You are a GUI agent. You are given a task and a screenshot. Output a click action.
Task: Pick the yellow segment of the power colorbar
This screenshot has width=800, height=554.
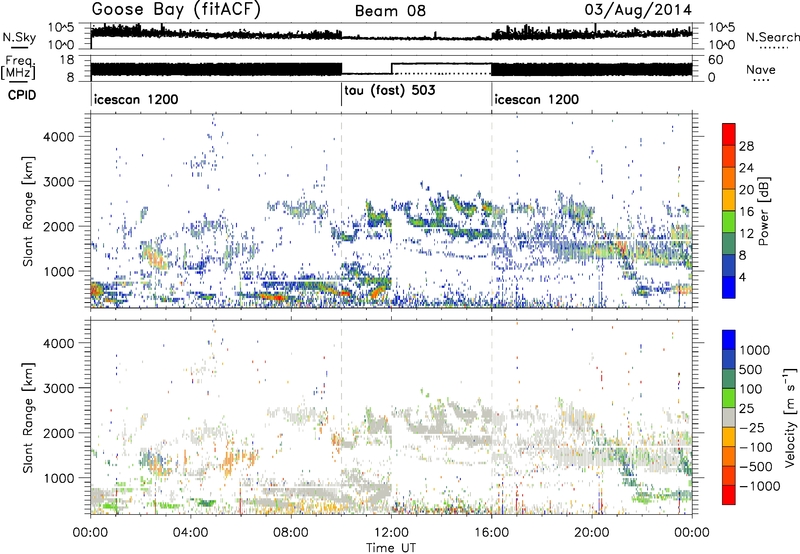pos(729,200)
